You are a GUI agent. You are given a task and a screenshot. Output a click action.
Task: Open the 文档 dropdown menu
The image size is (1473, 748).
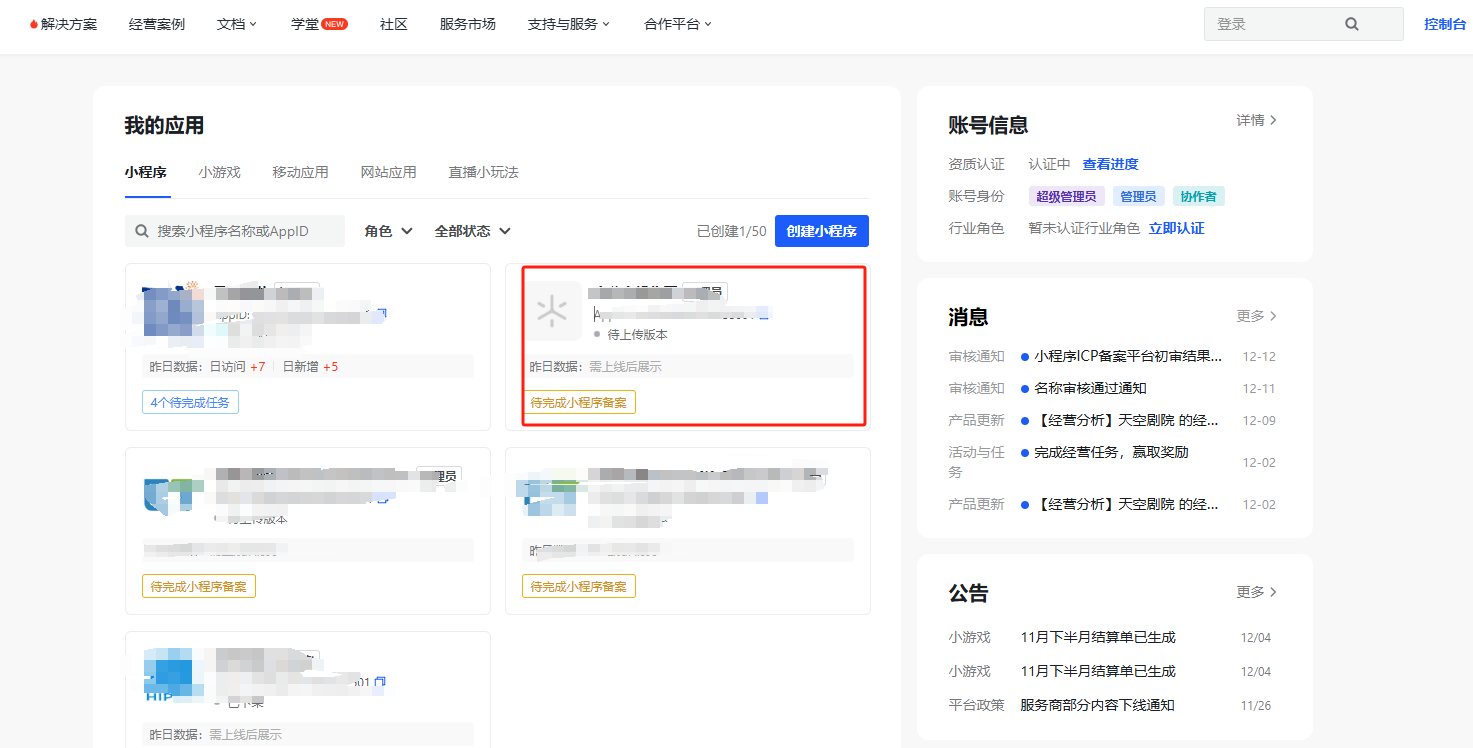pos(237,24)
